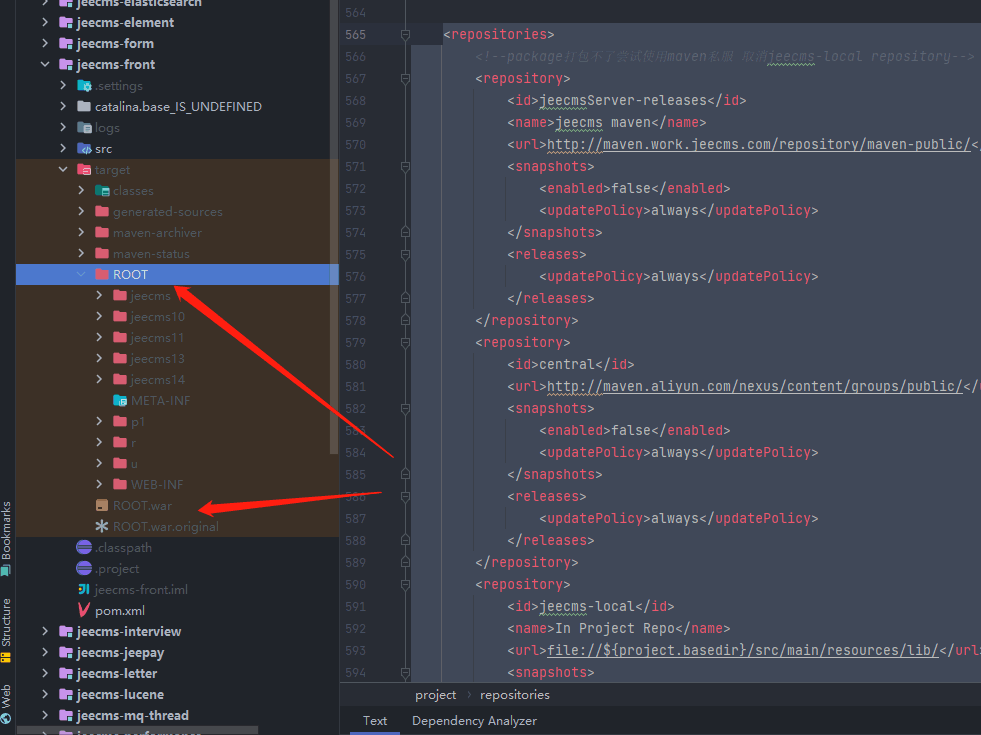Click the .project Eclipse file icon
The height and width of the screenshot is (735, 981).
84,569
